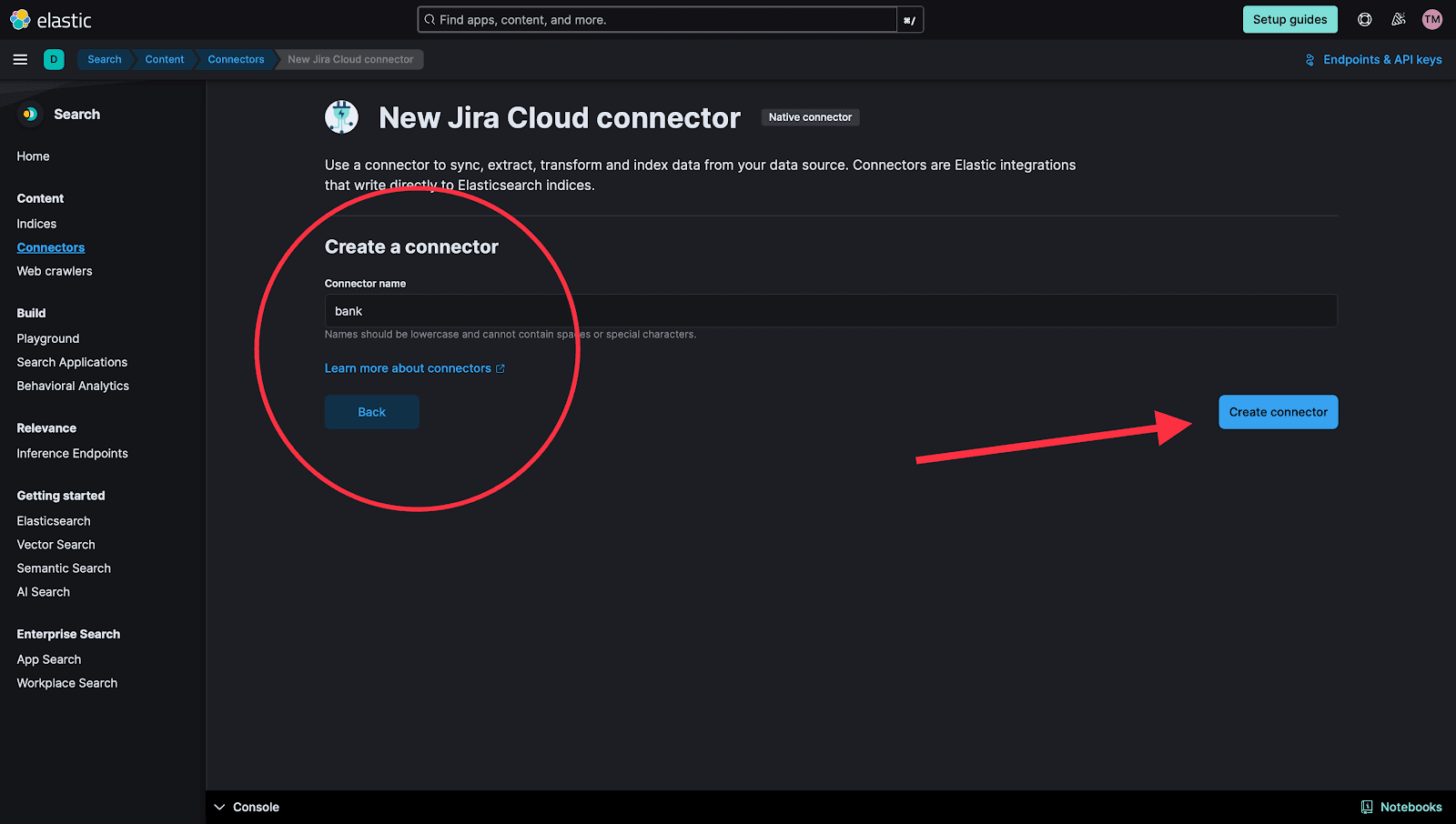This screenshot has height=824, width=1456.
Task: Click the keyboard shortcut badge in search bar
Action: (909, 19)
